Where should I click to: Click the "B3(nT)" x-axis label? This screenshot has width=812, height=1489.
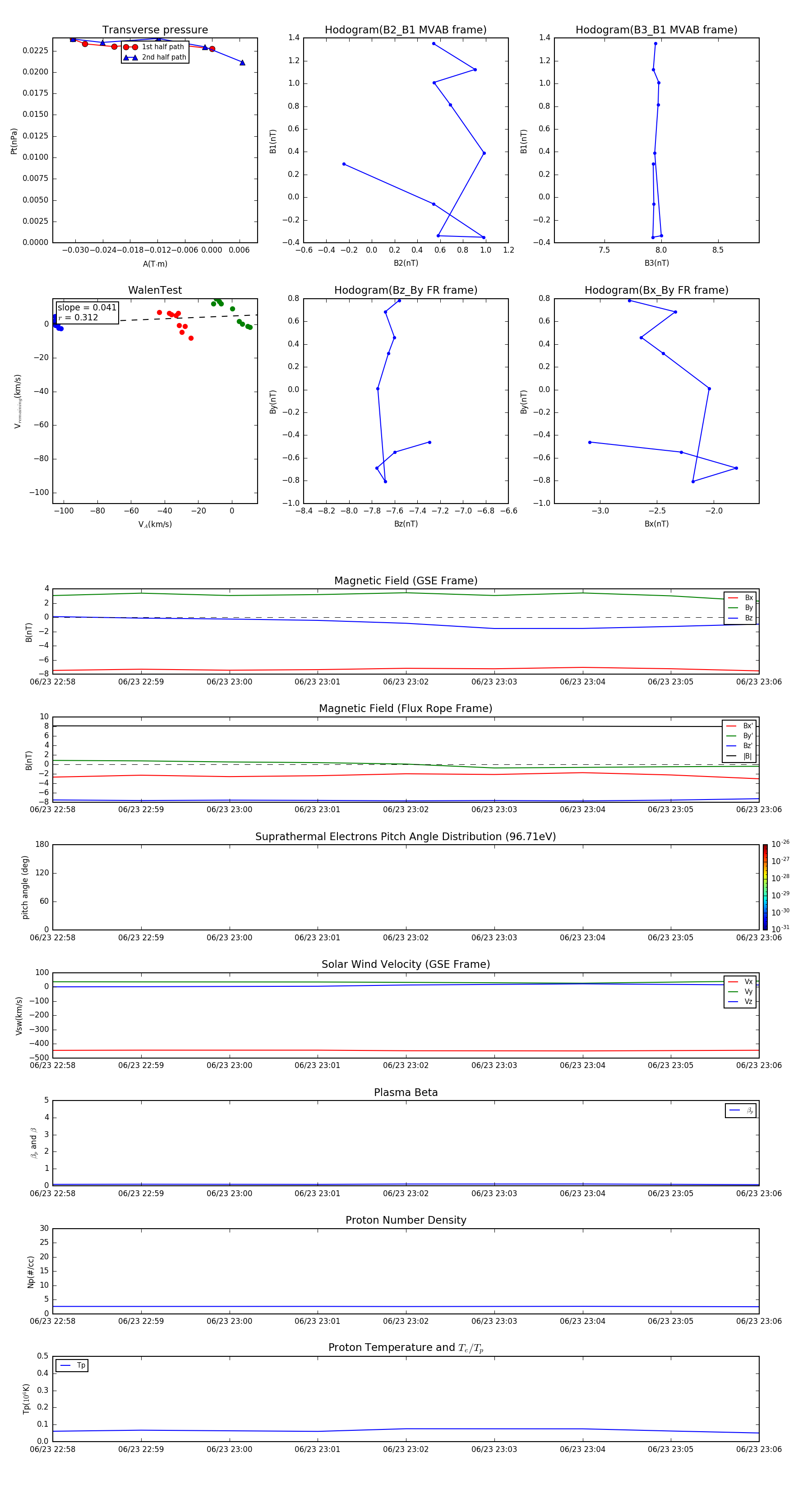pyautogui.click(x=656, y=263)
